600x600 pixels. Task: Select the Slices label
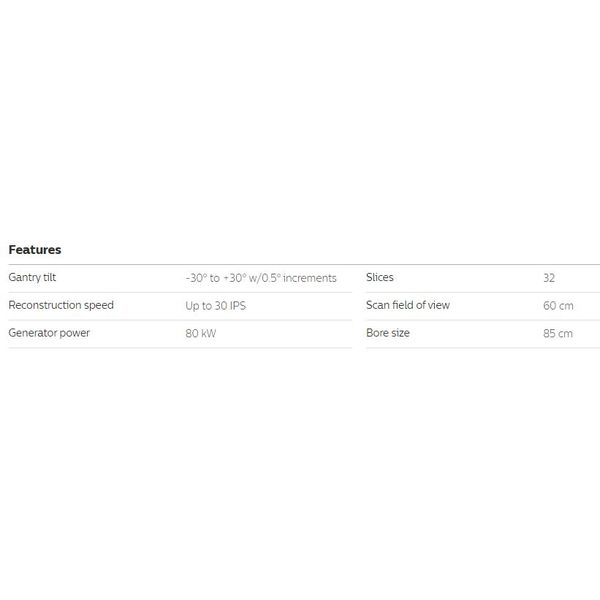[380, 277]
